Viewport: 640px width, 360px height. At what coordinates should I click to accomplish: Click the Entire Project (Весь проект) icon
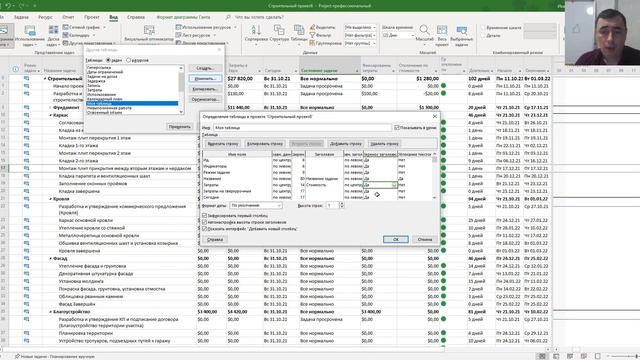[x=442, y=30]
